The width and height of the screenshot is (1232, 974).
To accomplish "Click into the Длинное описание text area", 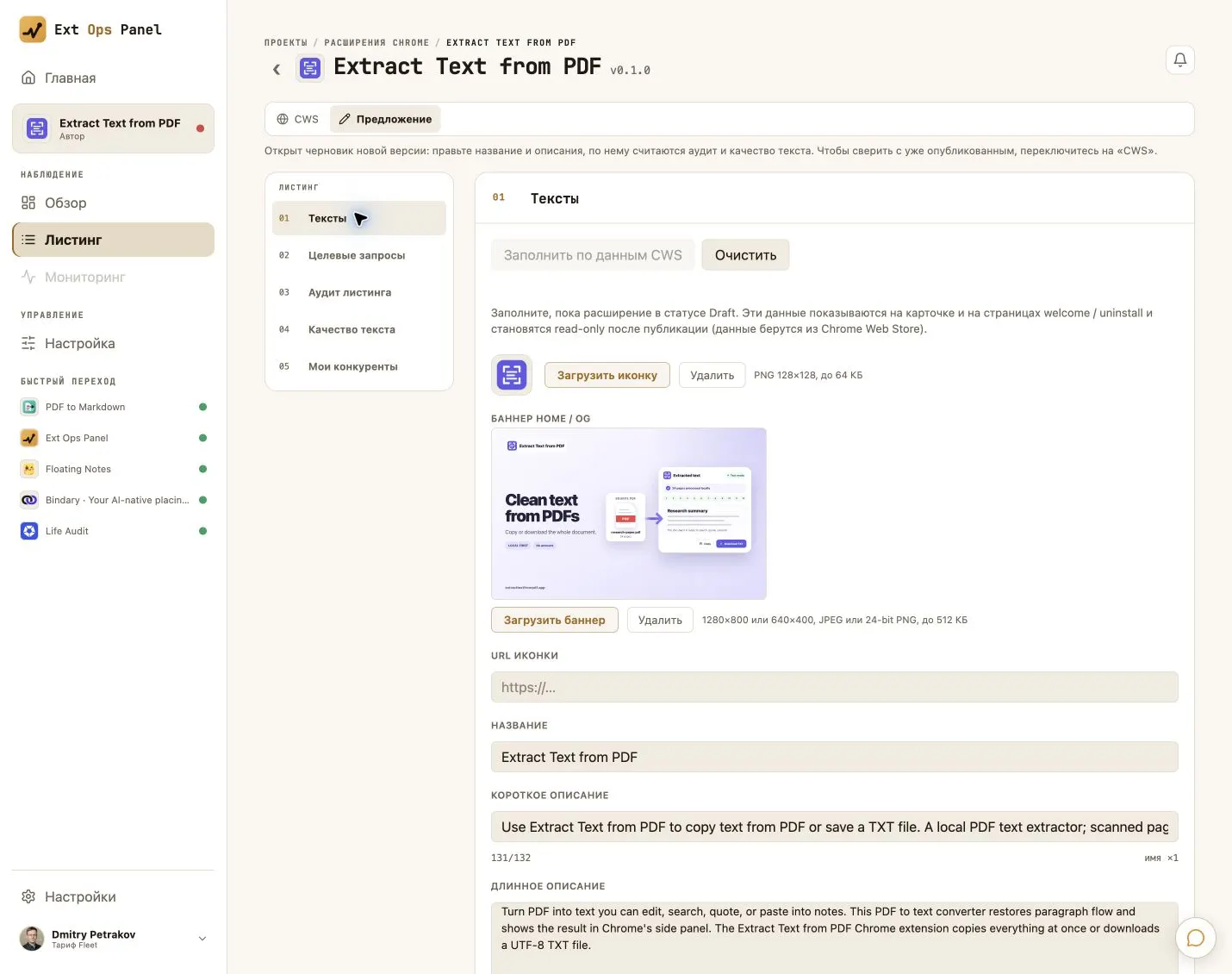I will (x=835, y=938).
